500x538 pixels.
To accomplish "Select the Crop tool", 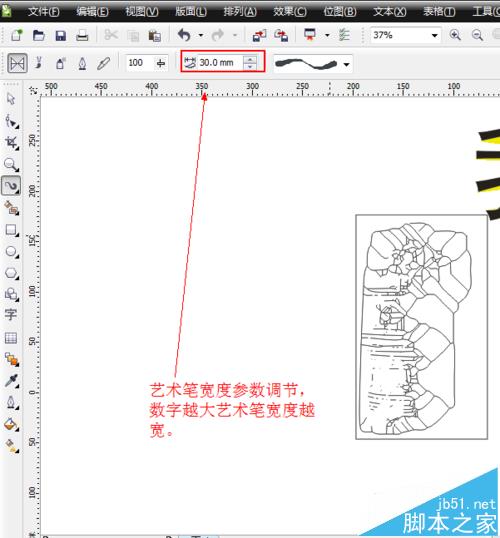I will [x=11, y=143].
